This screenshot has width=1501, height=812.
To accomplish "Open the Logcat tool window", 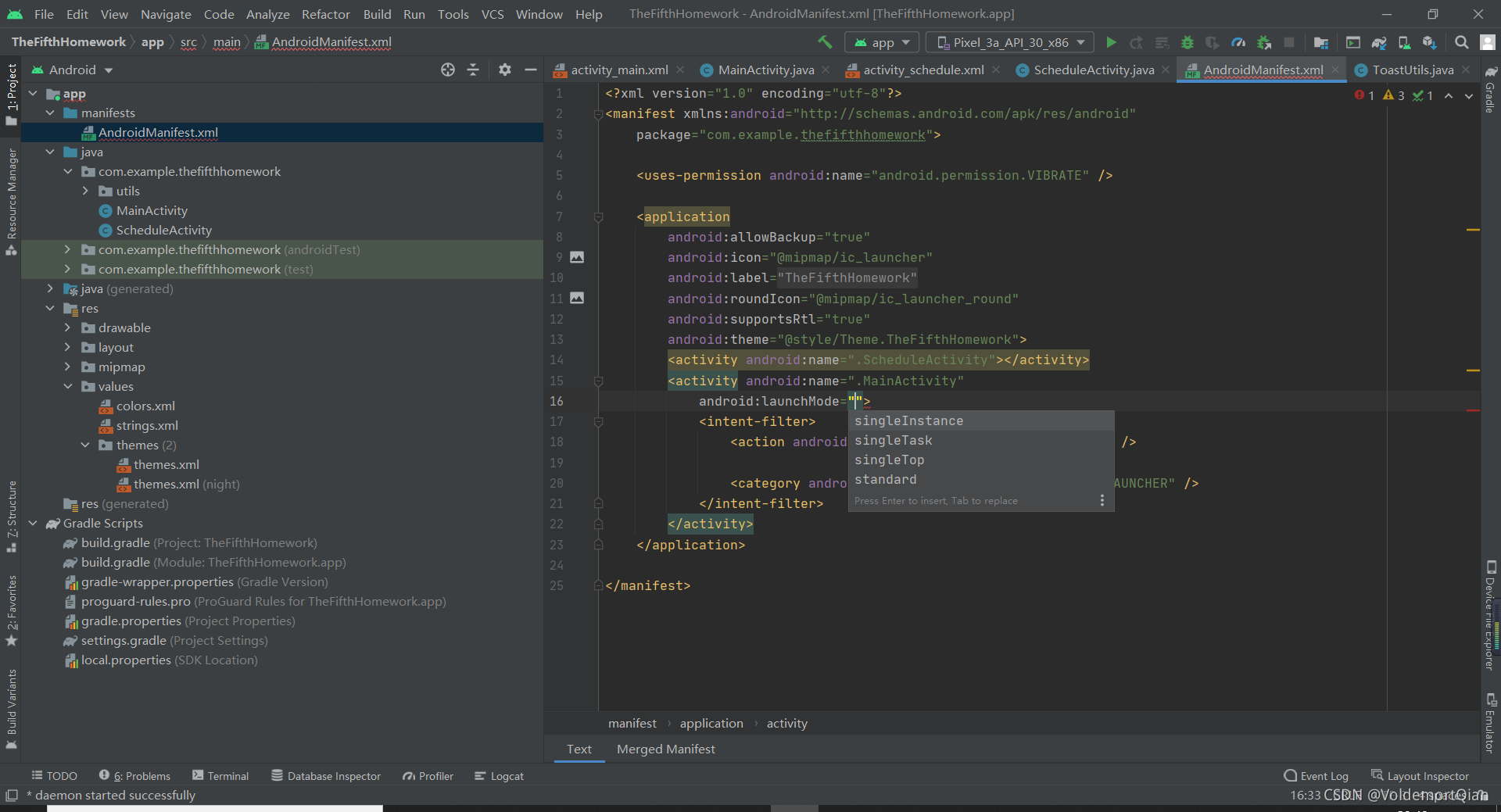I will (x=499, y=776).
